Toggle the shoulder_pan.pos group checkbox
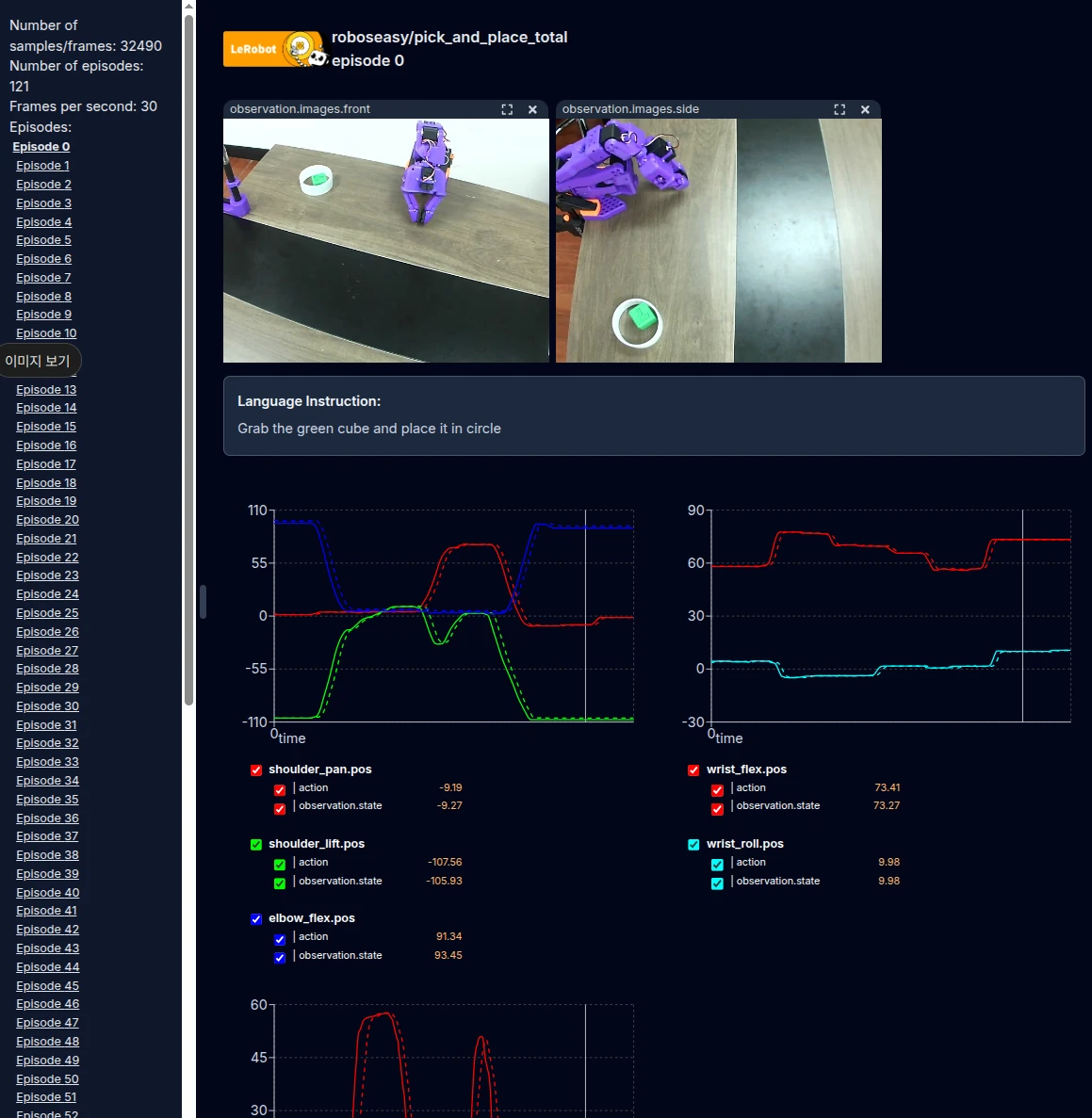This screenshot has height=1118, width=1092. [x=256, y=770]
